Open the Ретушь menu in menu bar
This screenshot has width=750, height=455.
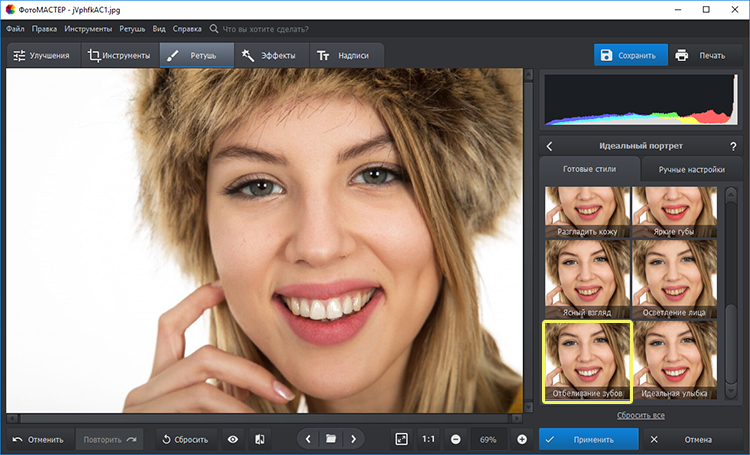tap(131, 29)
